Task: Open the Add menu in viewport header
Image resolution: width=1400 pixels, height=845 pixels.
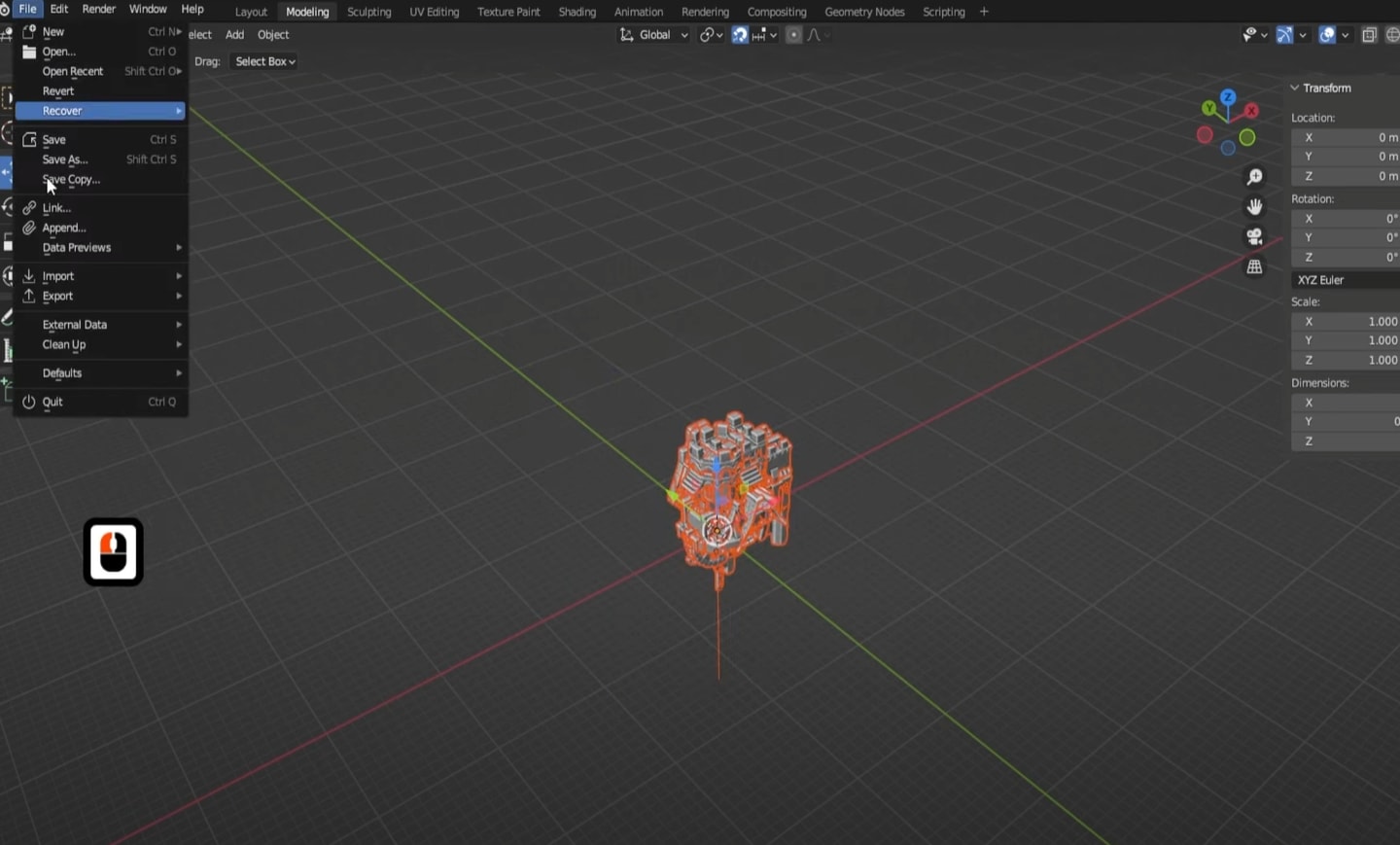Action: 235,35
